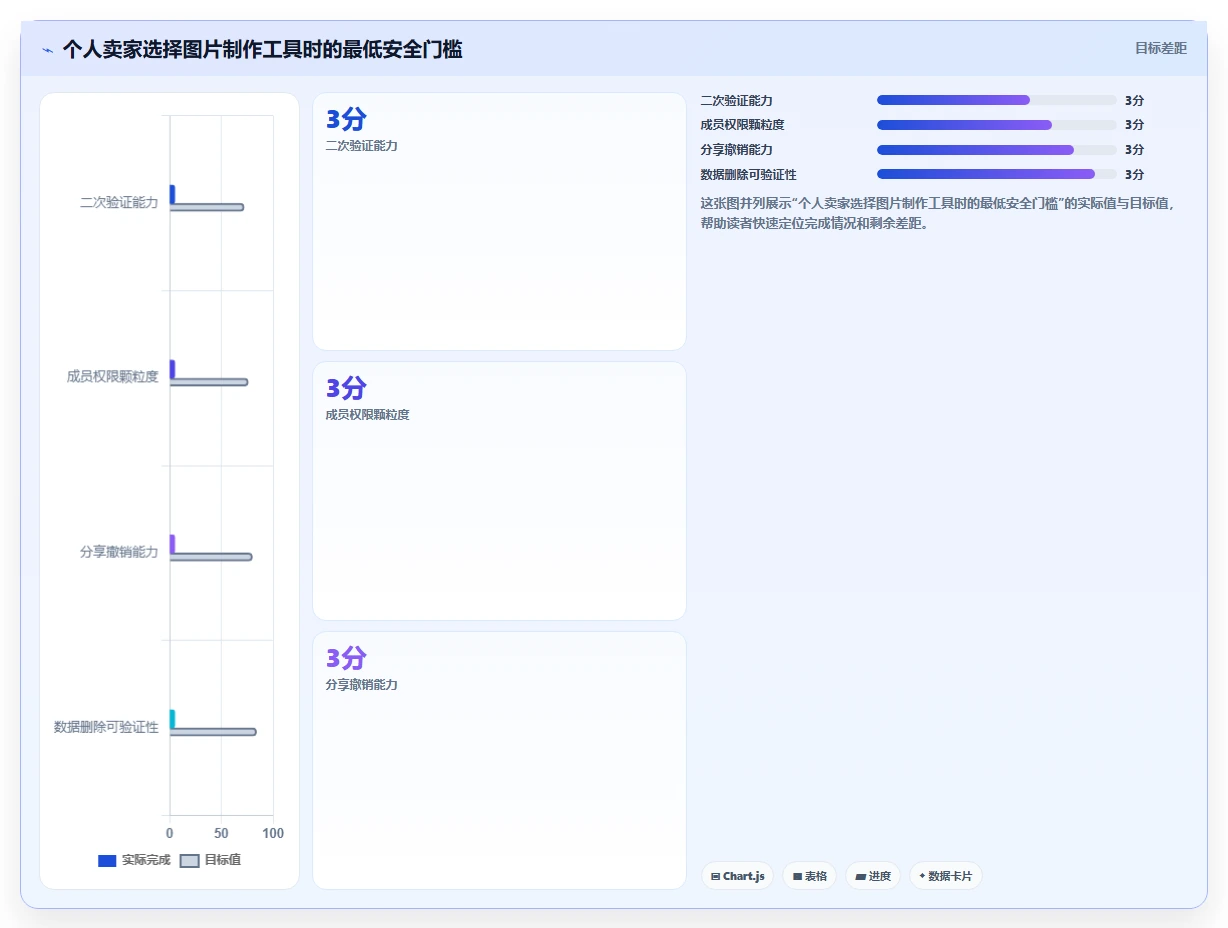Click the gray target bar for 数据删除可验证性
The width and height of the screenshot is (1228, 928).
pos(212,732)
